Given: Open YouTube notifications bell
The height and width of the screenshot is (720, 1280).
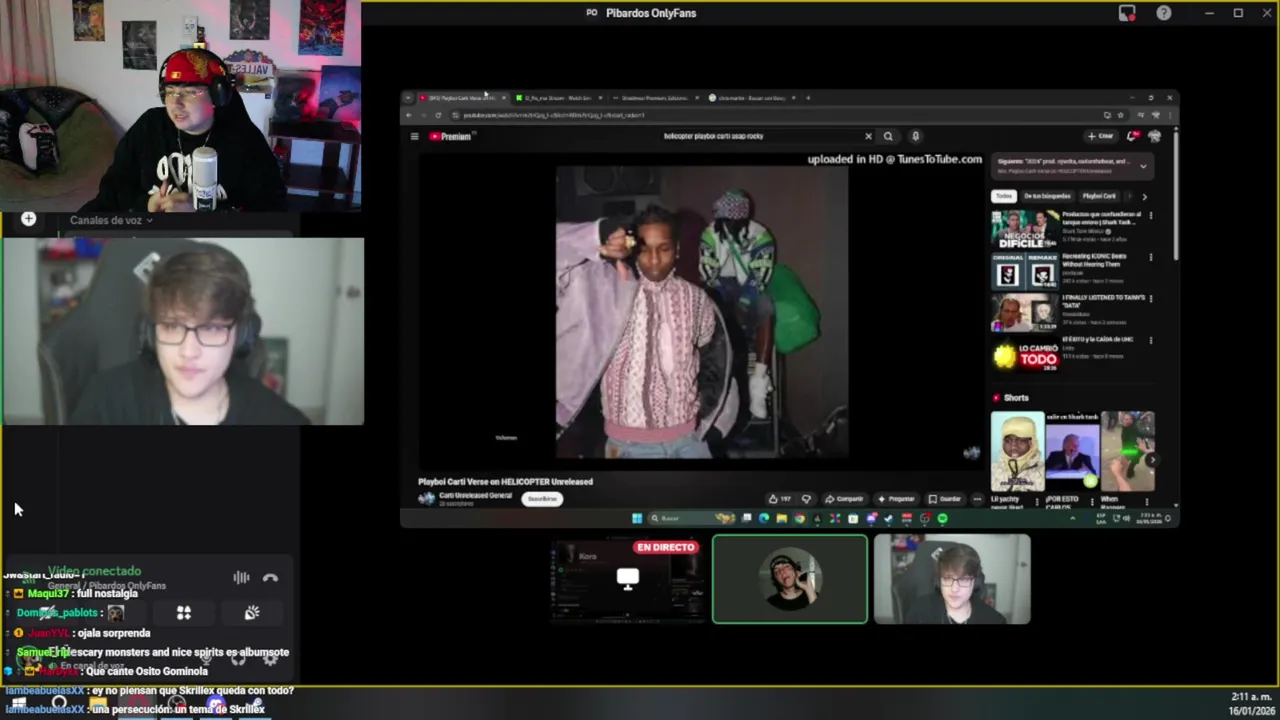Looking at the screenshot, I should 1133,136.
